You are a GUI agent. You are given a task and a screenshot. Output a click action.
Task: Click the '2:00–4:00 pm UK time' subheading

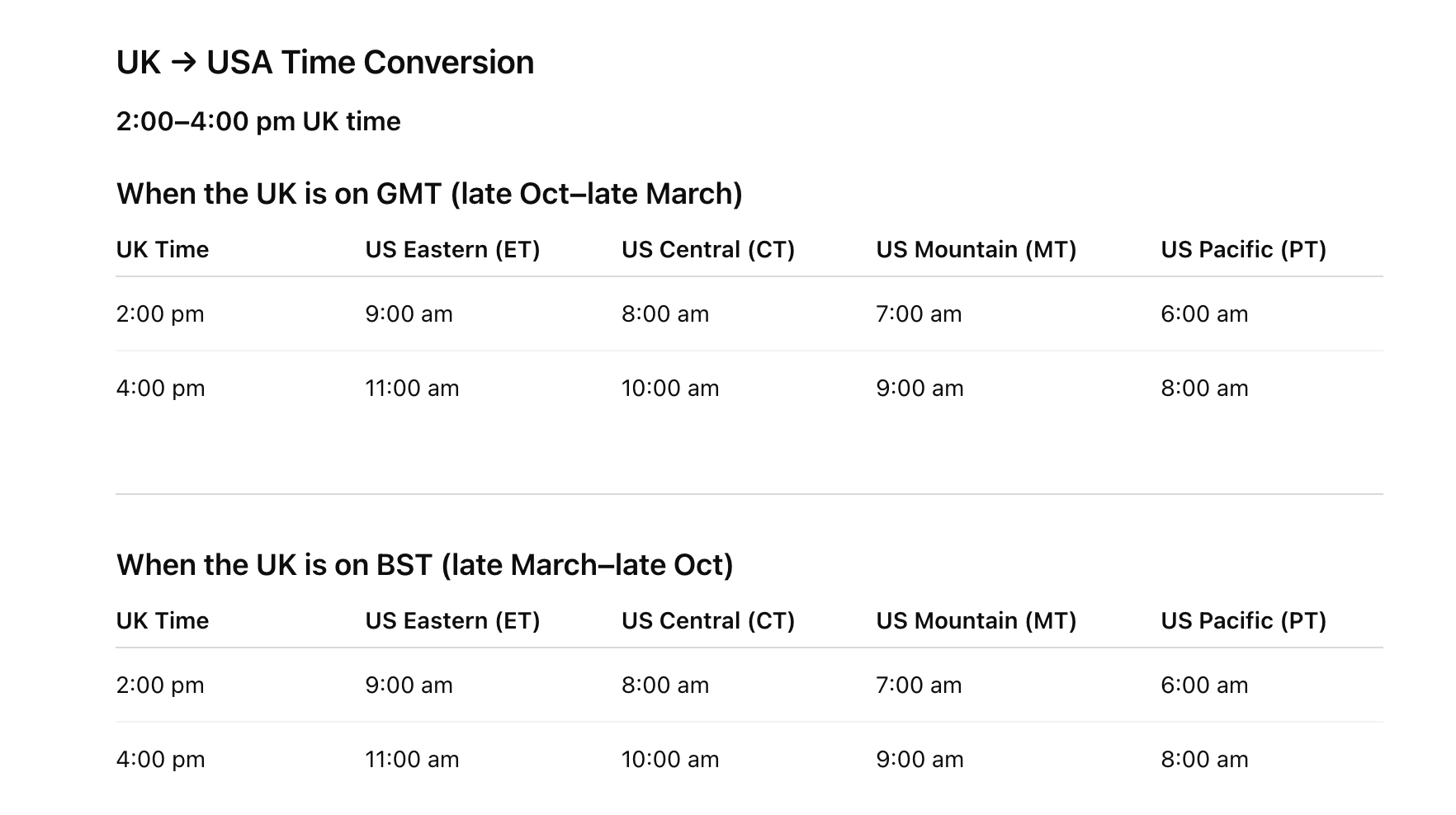(x=258, y=121)
